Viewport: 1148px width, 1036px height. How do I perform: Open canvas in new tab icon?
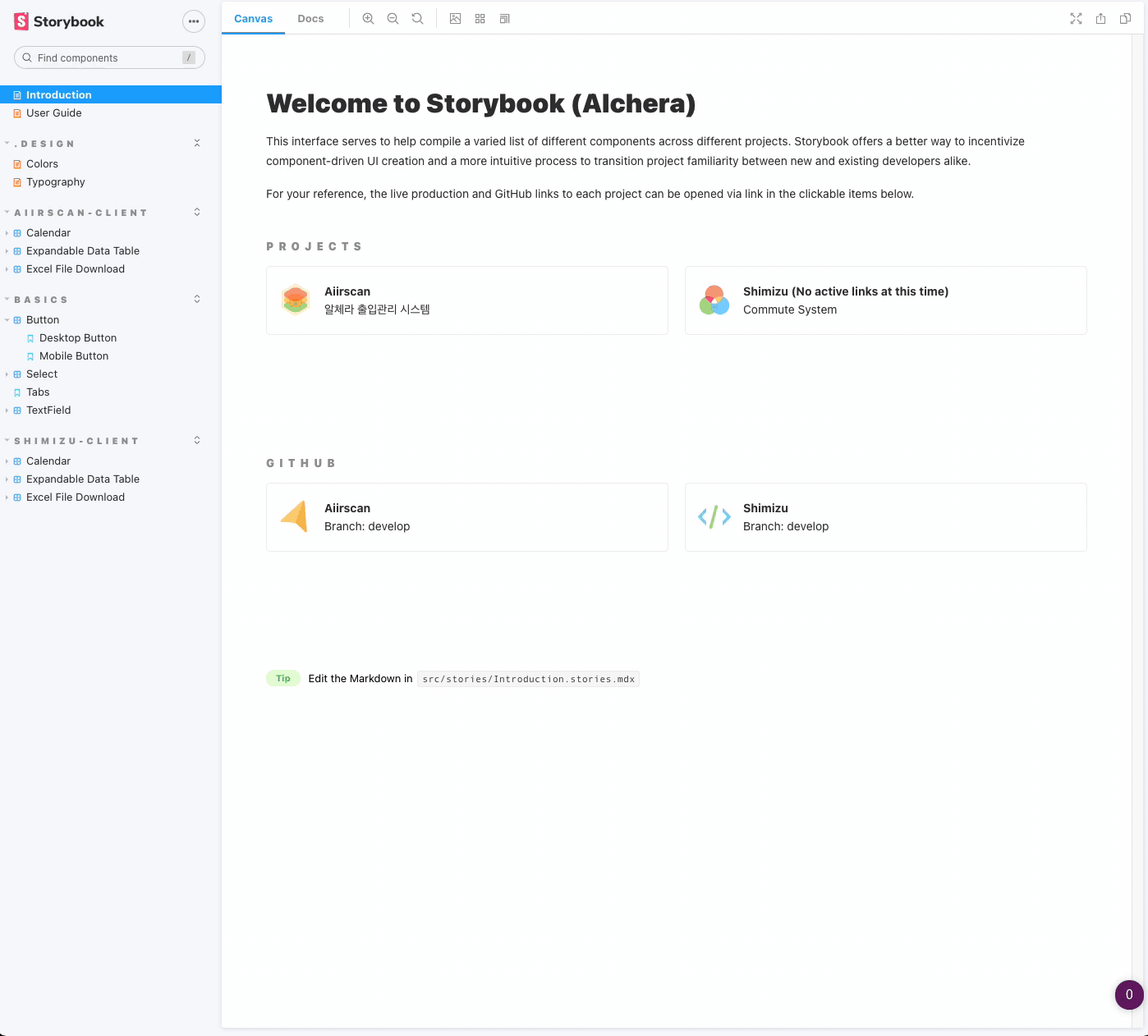point(1100,18)
